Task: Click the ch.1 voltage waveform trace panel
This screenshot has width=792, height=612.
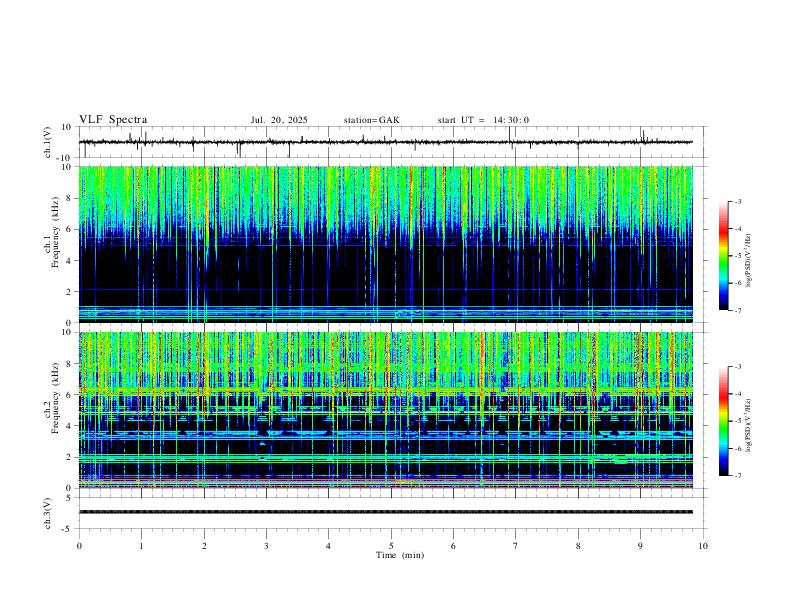Action: [x=393, y=142]
